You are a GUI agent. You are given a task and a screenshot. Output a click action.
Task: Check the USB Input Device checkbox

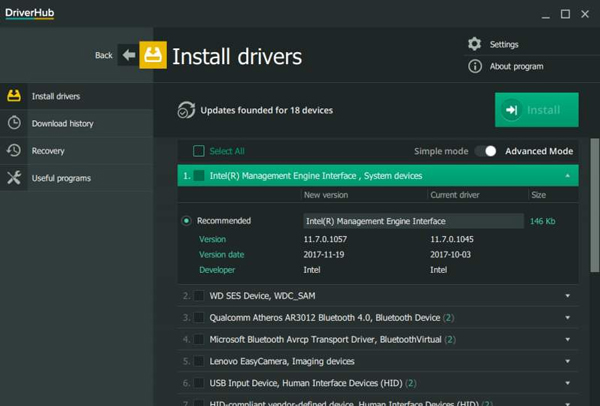click(x=199, y=383)
